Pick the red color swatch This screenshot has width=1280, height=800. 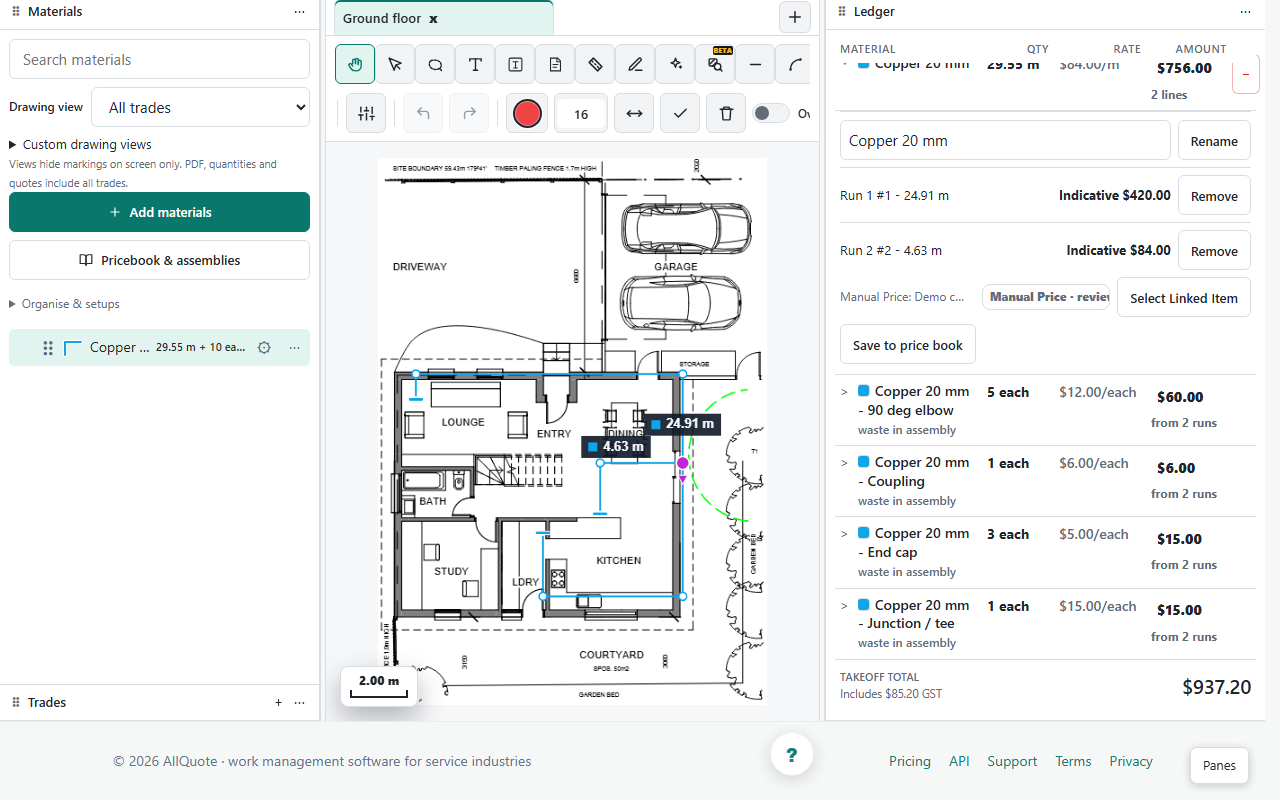coord(527,113)
